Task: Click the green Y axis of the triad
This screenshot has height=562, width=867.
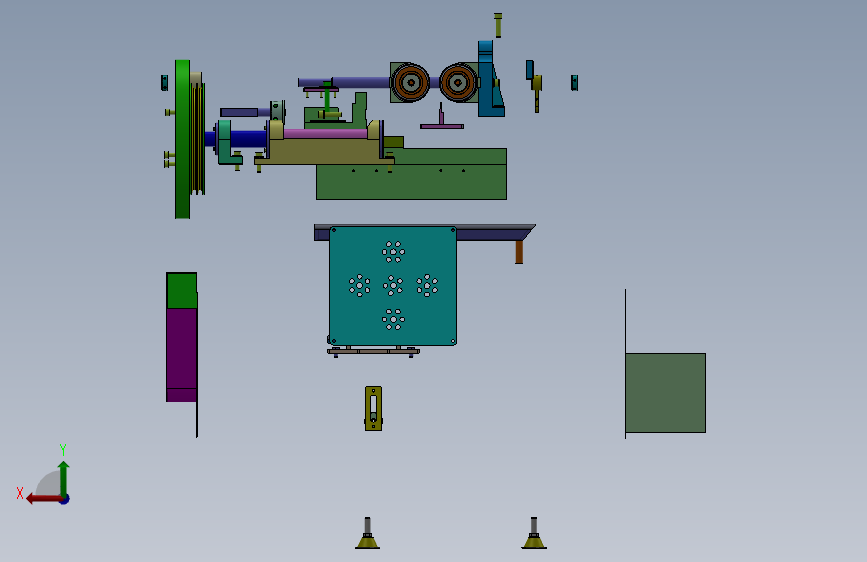Action: click(64, 478)
